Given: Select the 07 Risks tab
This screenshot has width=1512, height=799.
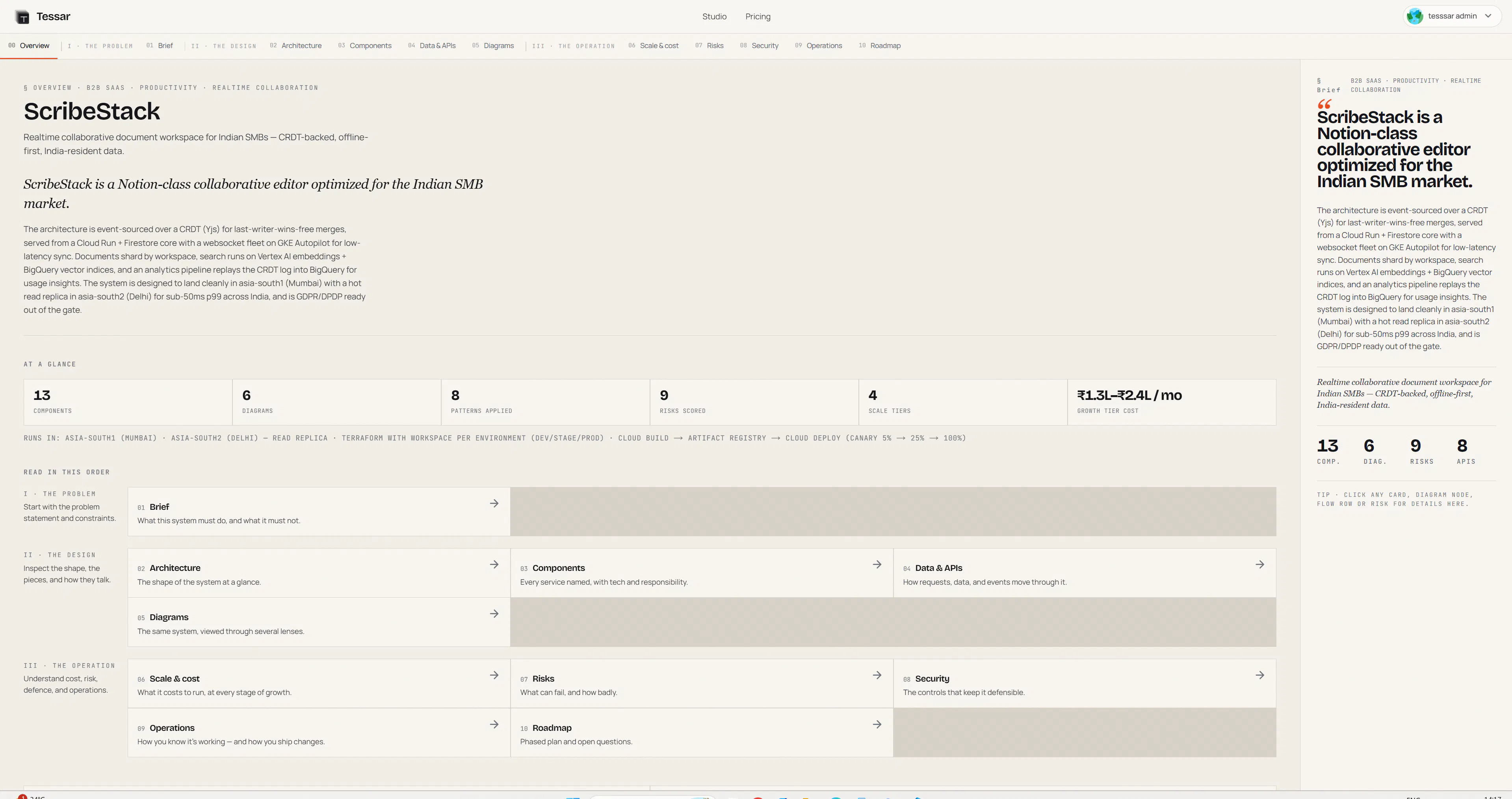Looking at the screenshot, I should coord(709,46).
